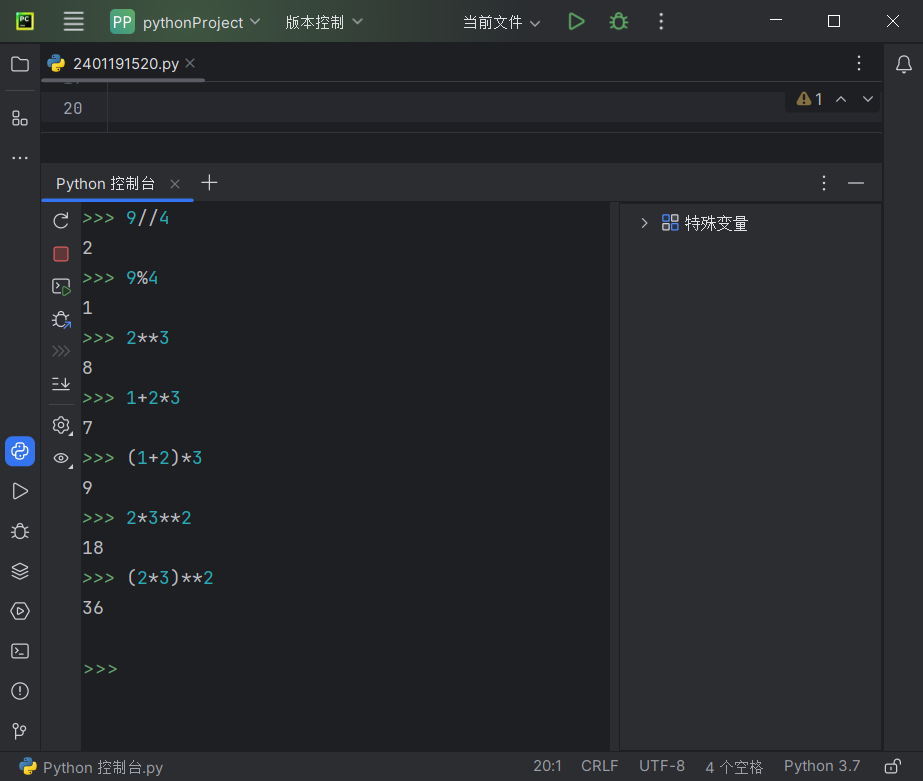Click the console input prompt line
Image resolution: width=923 pixels, height=781 pixels.
click(346, 669)
